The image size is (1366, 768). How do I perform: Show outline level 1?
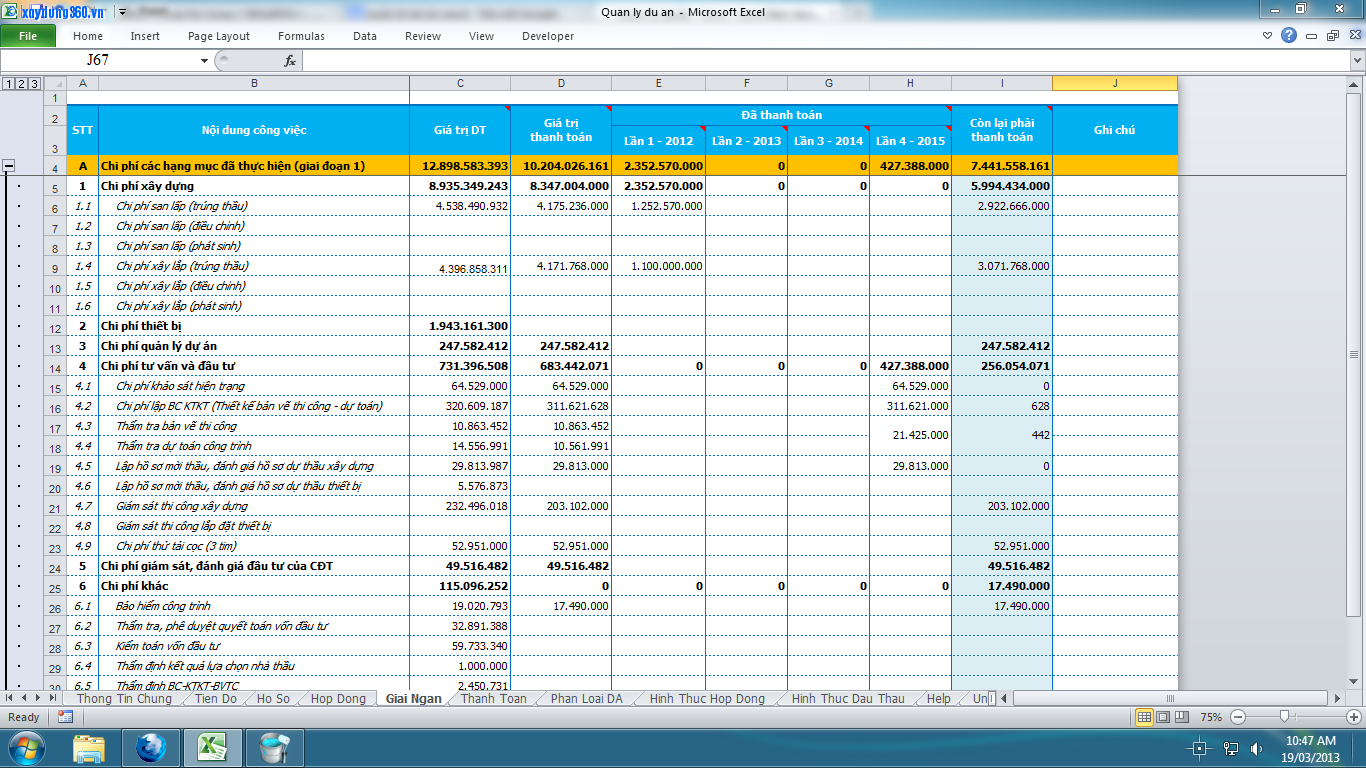(8, 84)
